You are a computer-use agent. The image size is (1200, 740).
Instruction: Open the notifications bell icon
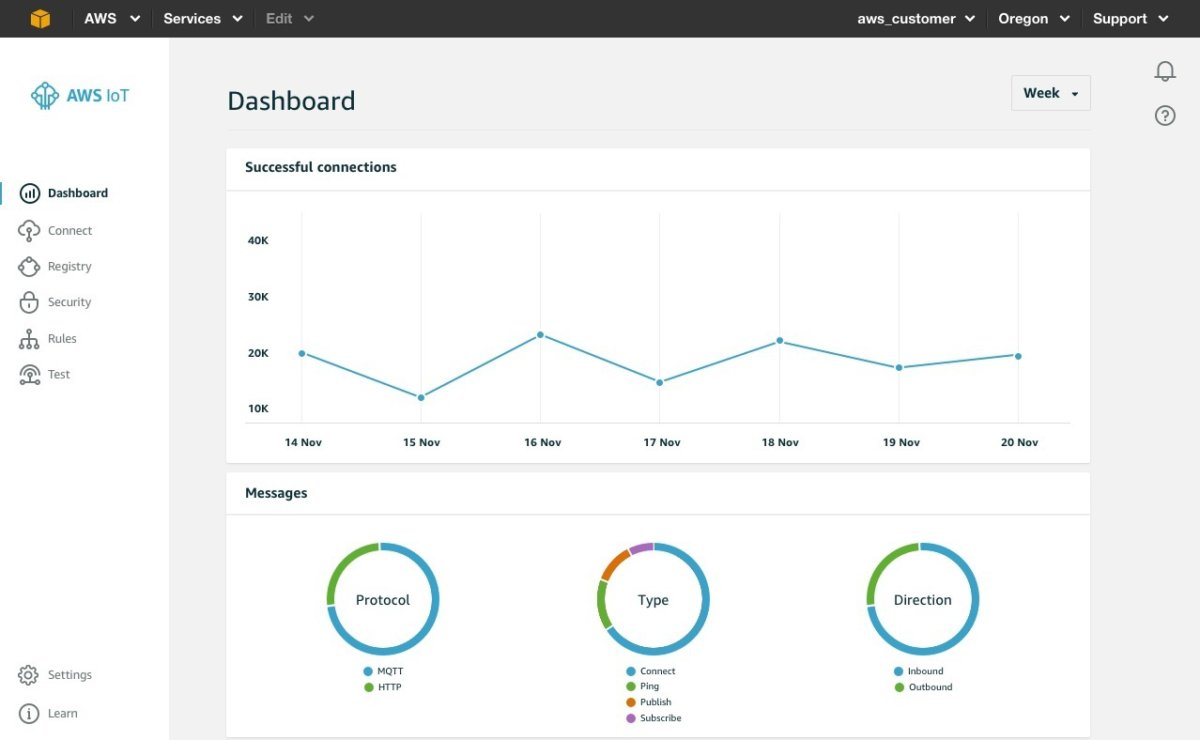pyautogui.click(x=1165, y=72)
